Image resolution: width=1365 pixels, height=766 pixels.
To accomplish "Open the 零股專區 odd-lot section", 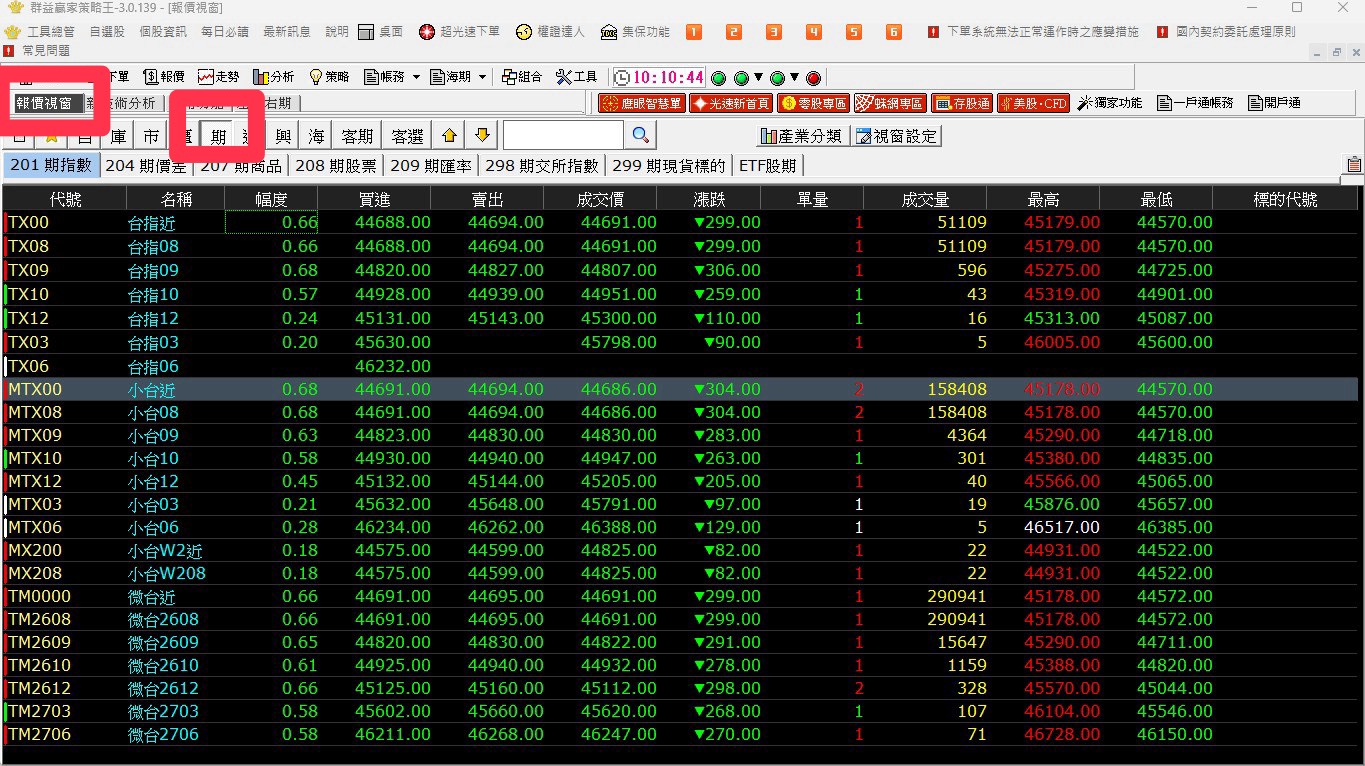I will coord(813,103).
